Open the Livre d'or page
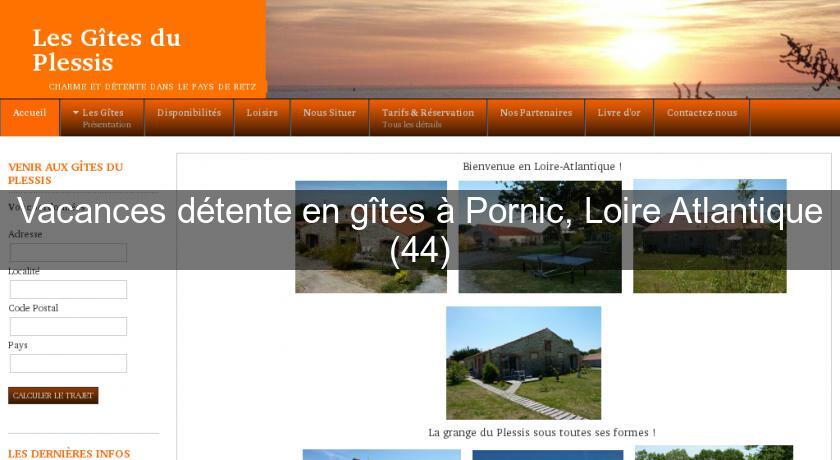840x460 pixels. tap(619, 117)
